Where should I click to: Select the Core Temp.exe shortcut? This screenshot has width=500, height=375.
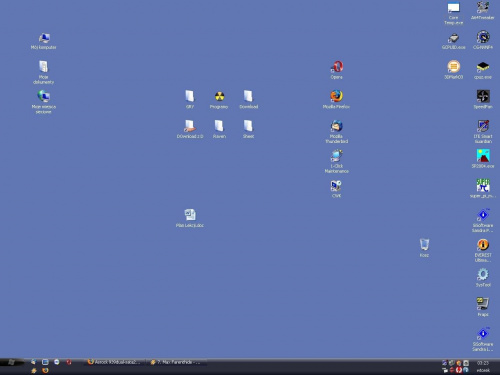click(x=453, y=13)
